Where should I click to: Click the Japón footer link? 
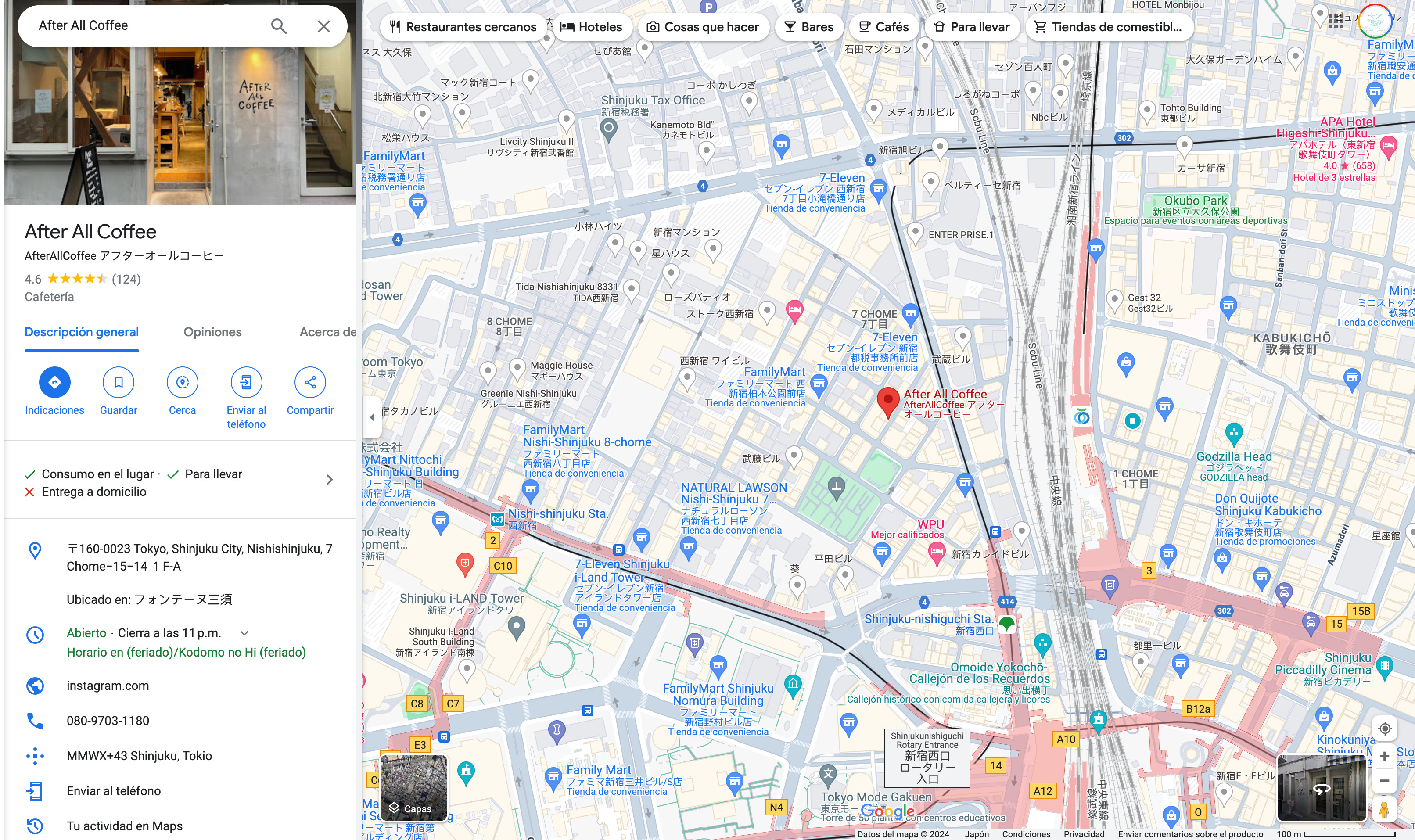click(977, 834)
